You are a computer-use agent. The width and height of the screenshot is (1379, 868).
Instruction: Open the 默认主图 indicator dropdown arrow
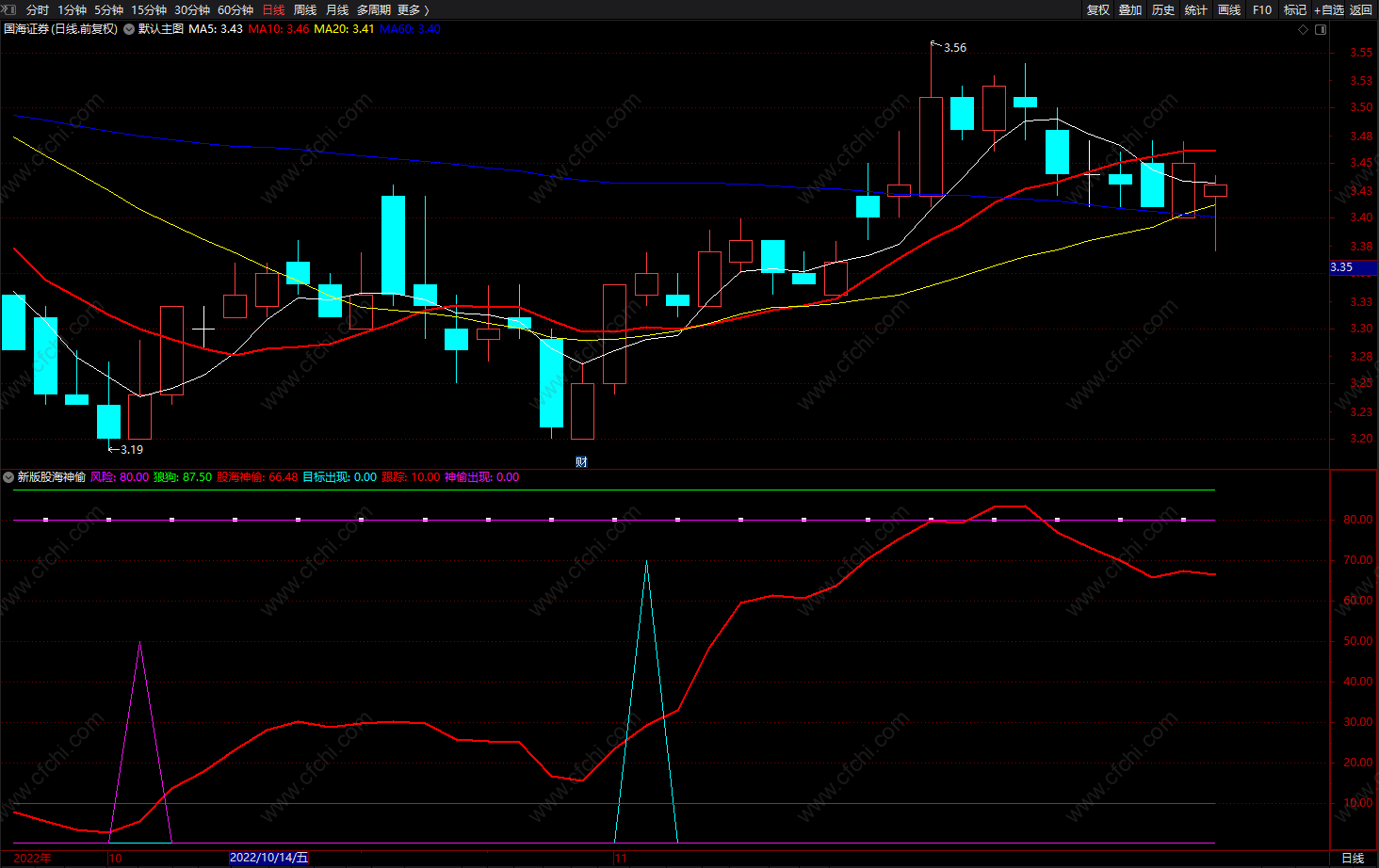tap(129, 29)
